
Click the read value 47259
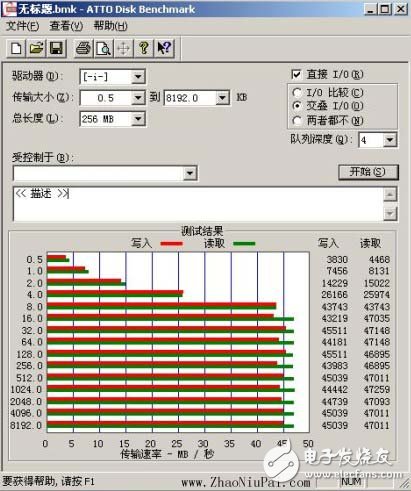click(x=377, y=389)
